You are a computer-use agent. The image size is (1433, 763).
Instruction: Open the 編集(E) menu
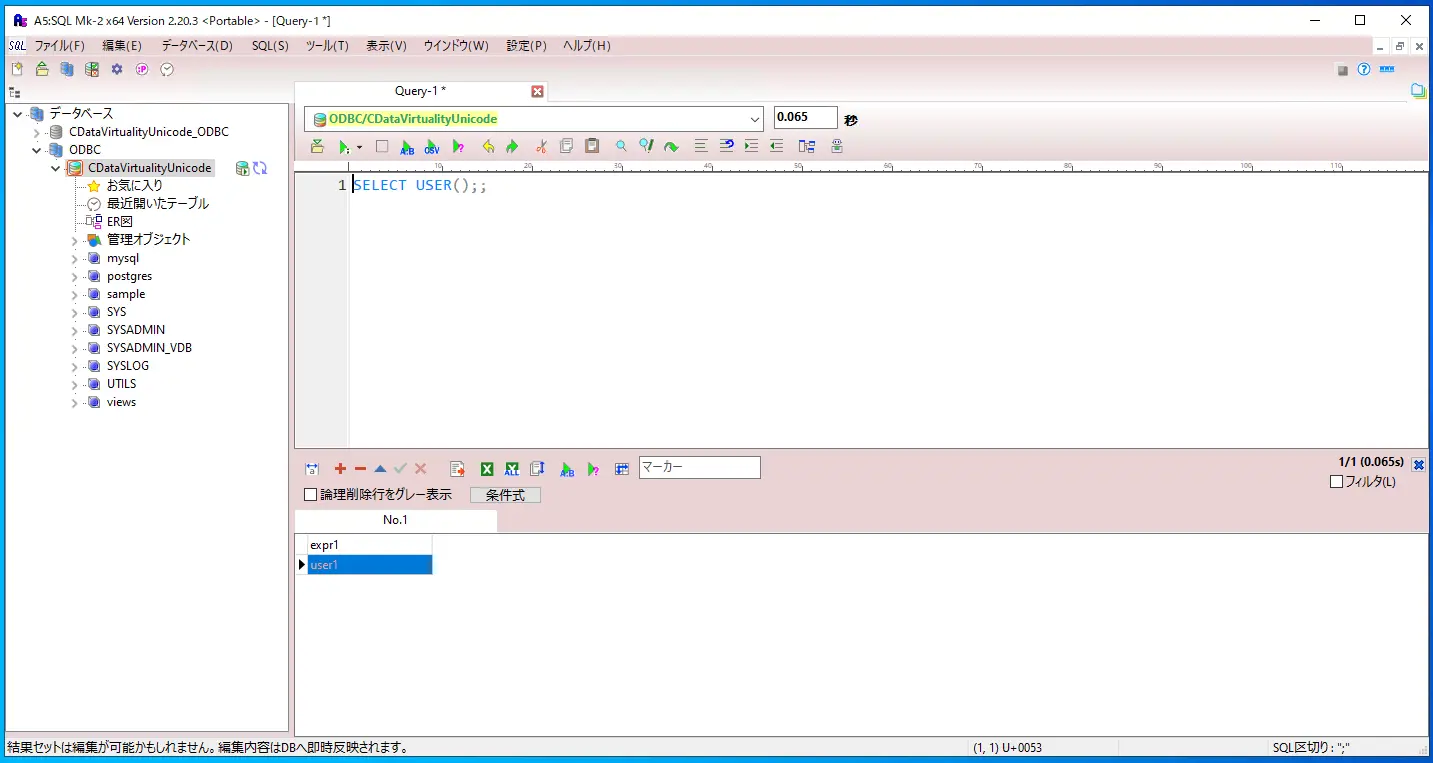122,46
